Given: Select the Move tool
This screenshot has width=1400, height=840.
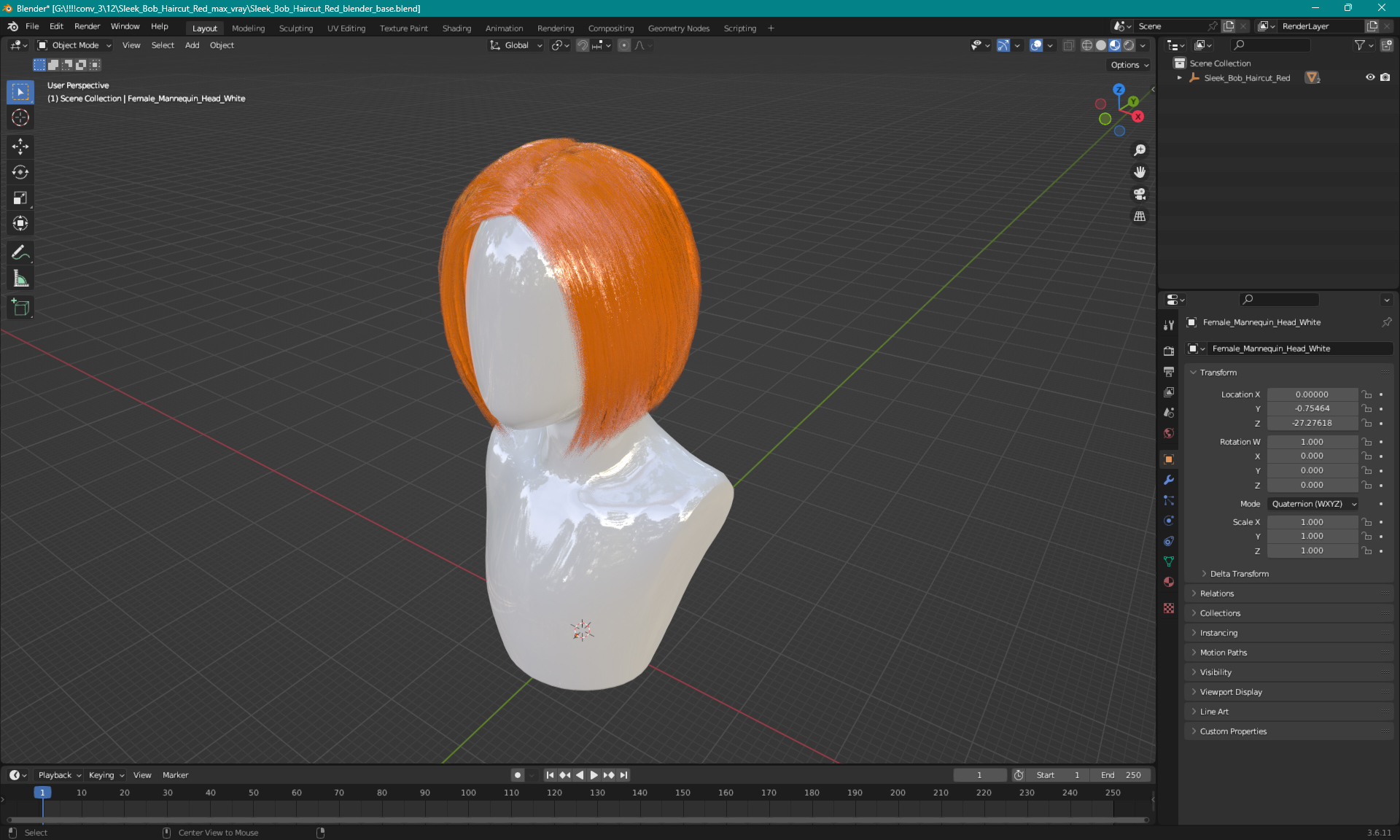Looking at the screenshot, I should tap(20, 147).
